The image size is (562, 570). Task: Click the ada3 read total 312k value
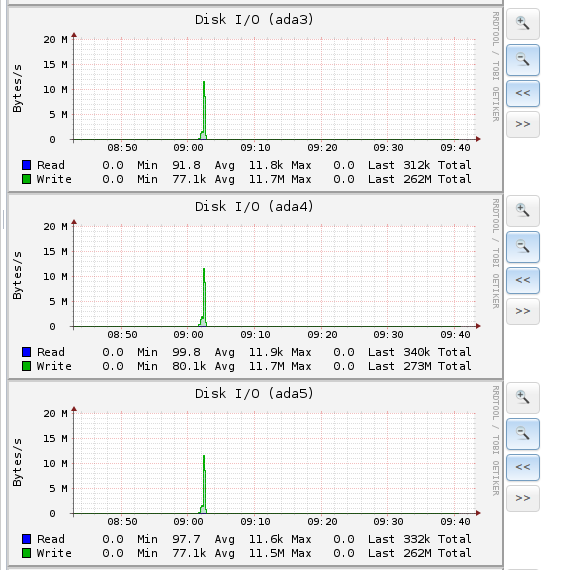pos(417,165)
